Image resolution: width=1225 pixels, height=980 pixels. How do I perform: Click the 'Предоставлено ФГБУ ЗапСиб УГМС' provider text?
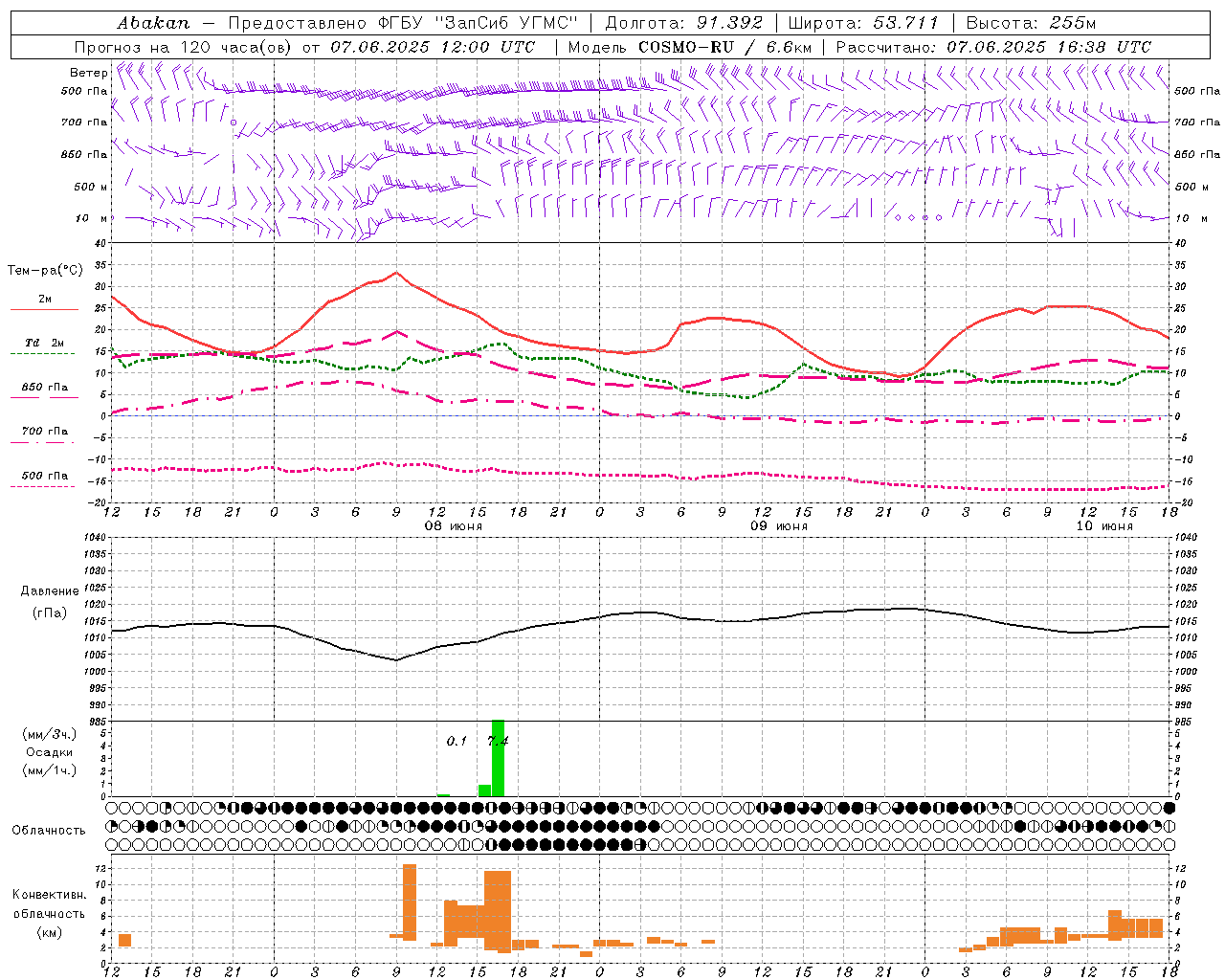[x=404, y=23]
